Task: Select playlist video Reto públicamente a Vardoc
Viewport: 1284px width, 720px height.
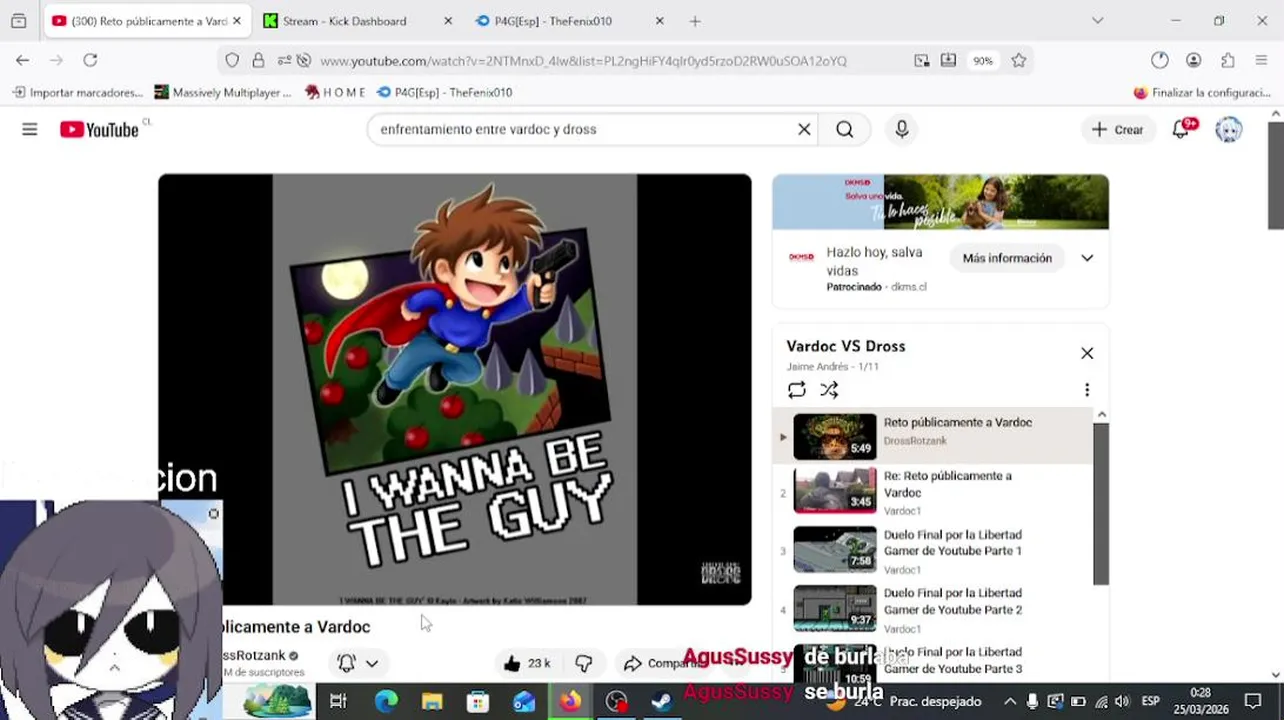Action: point(932,436)
